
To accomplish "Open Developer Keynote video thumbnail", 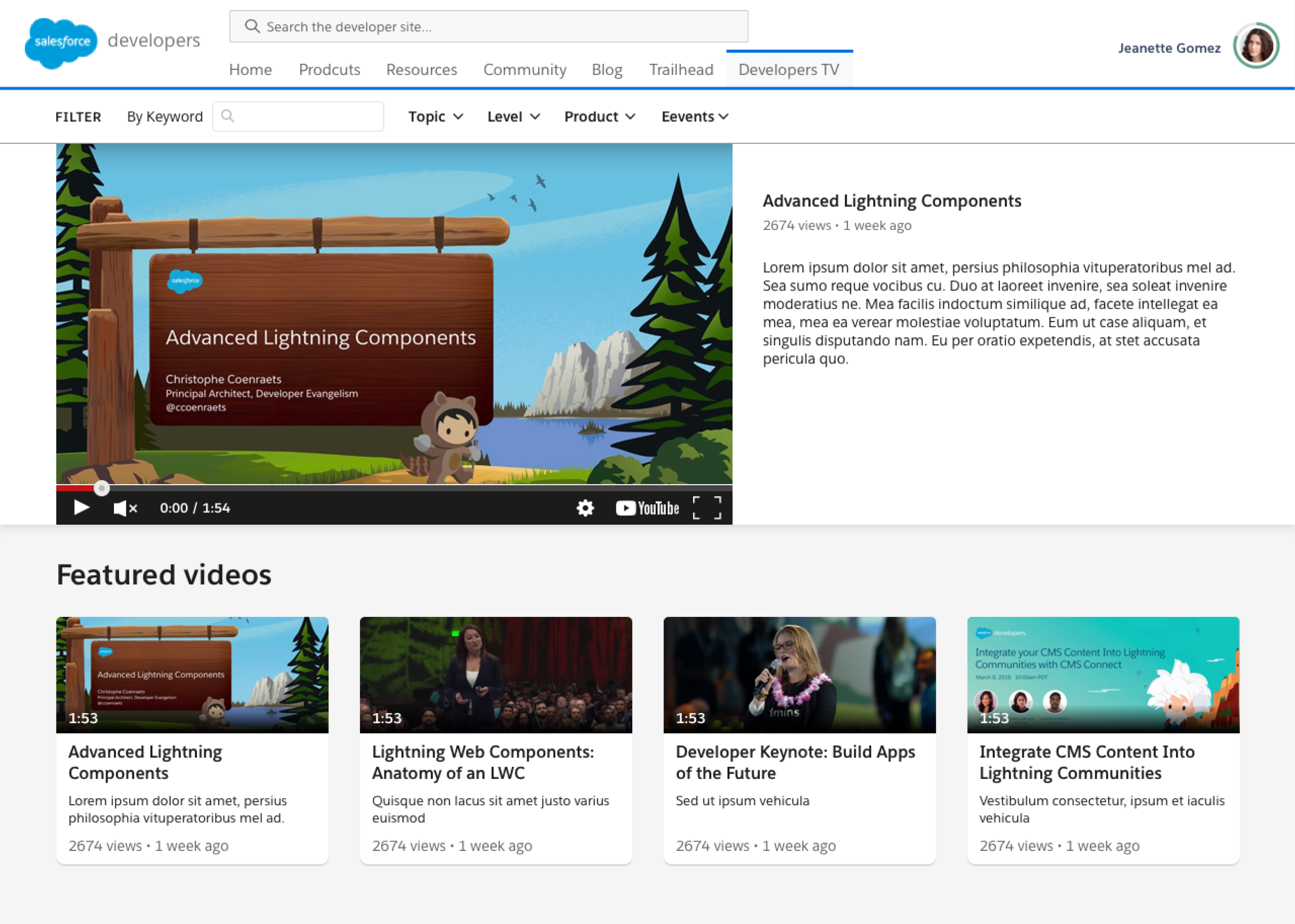I will click(800, 675).
